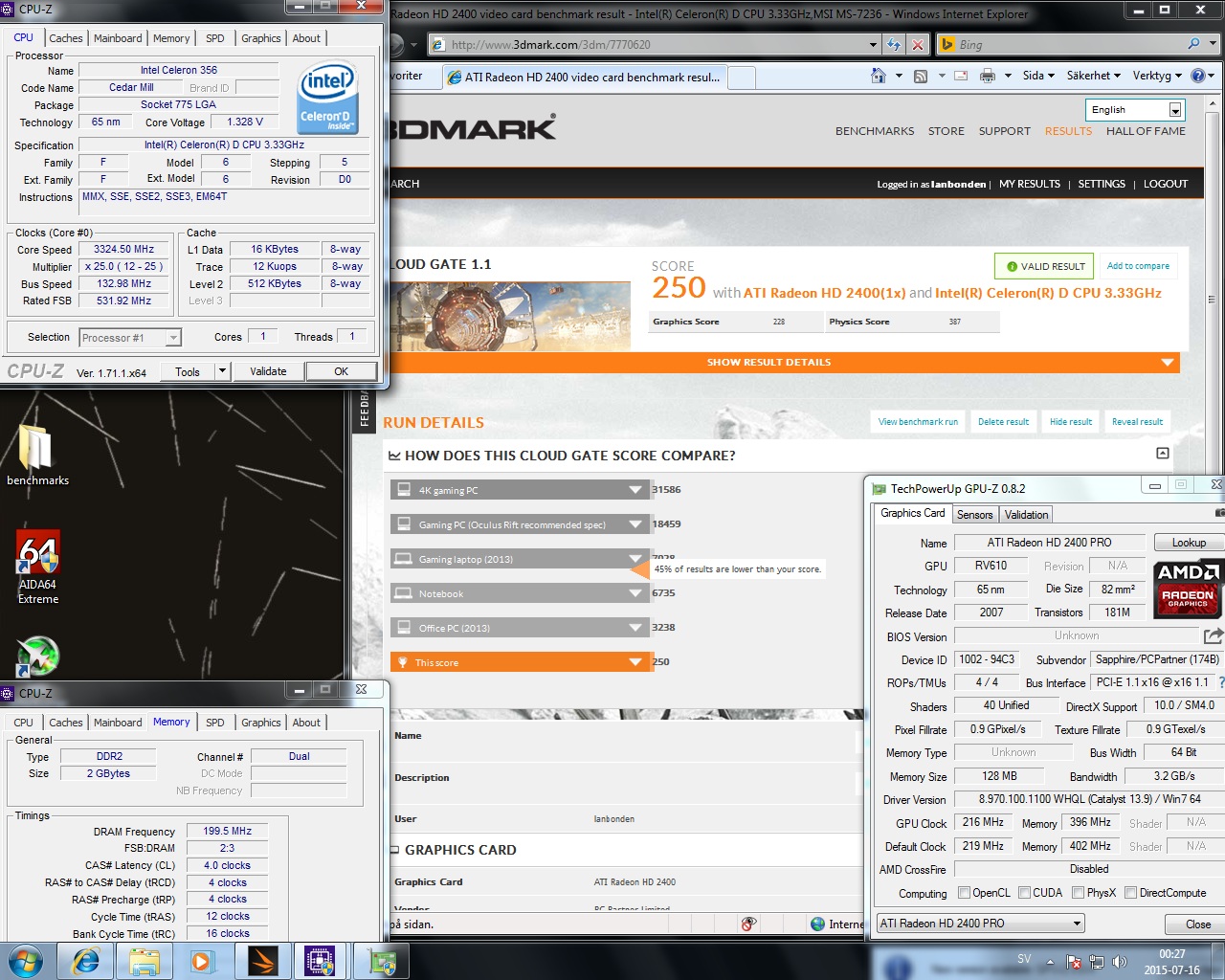Switch to SPD tab in bottom CPU-Z window
This screenshot has width=1225, height=980.
click(x=215, y=723)
